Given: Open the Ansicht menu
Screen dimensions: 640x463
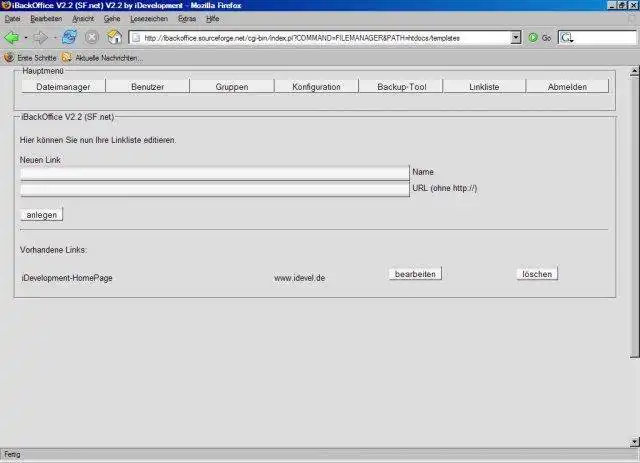Looking at the screenshot, I should coord(83,19).
